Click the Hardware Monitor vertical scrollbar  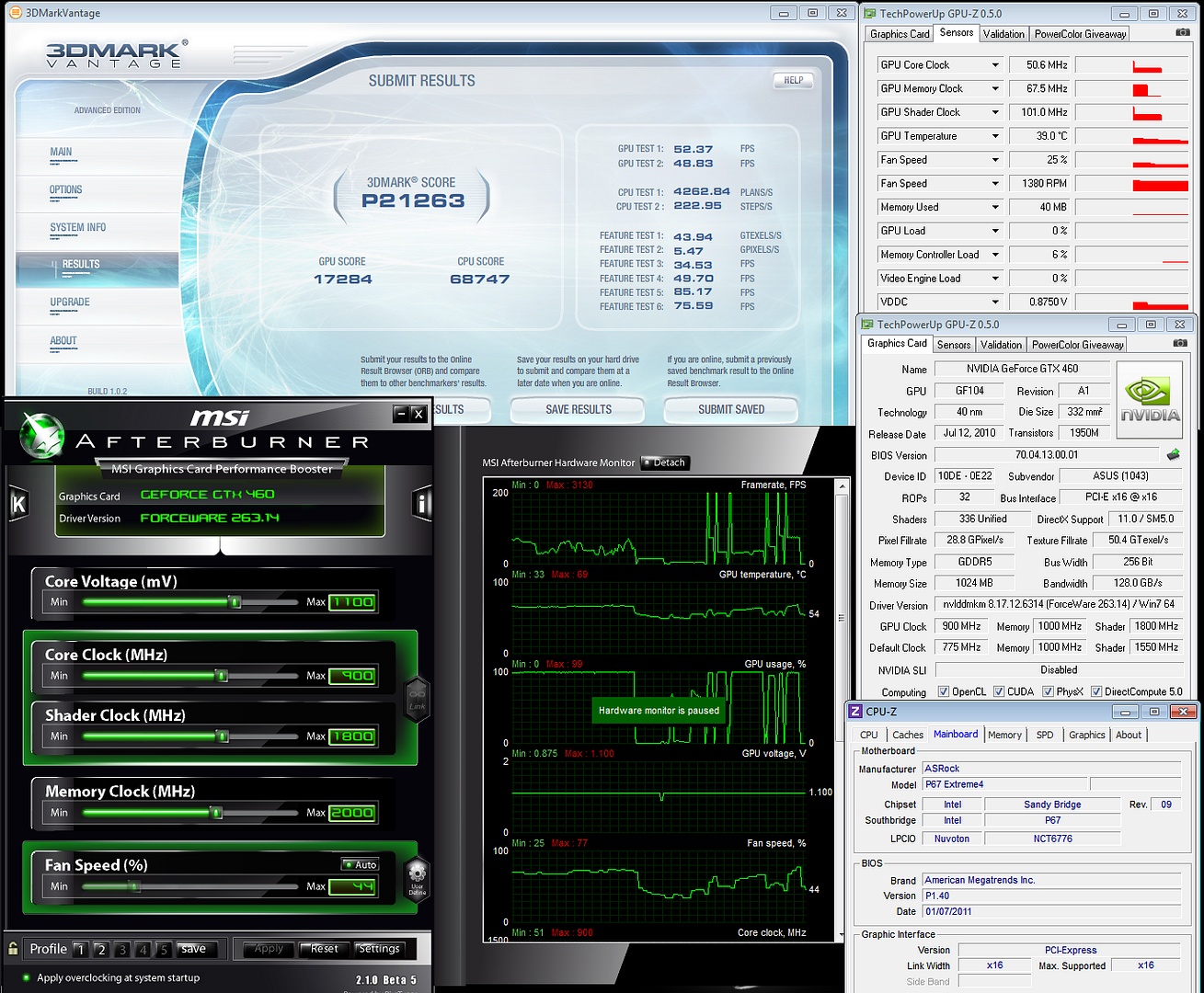(842, 709)
